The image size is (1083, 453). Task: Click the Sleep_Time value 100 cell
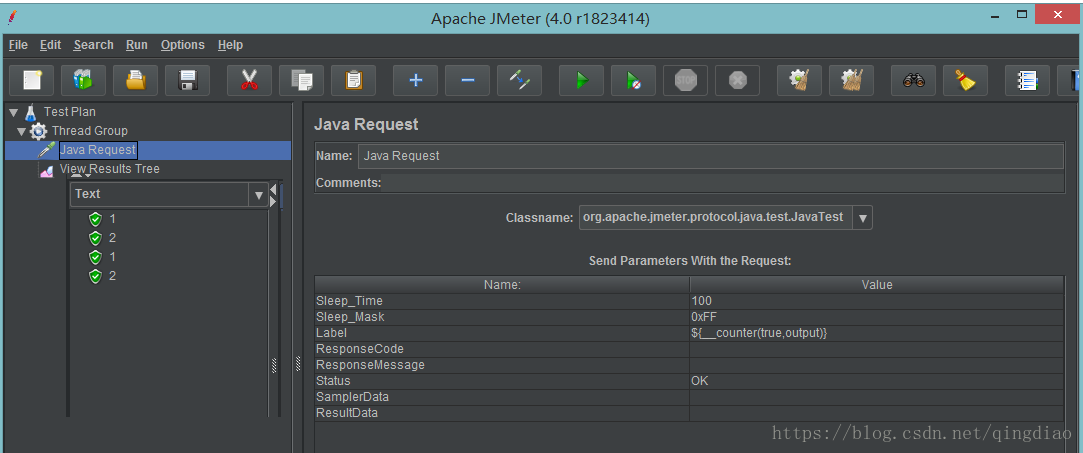(877, 301)
